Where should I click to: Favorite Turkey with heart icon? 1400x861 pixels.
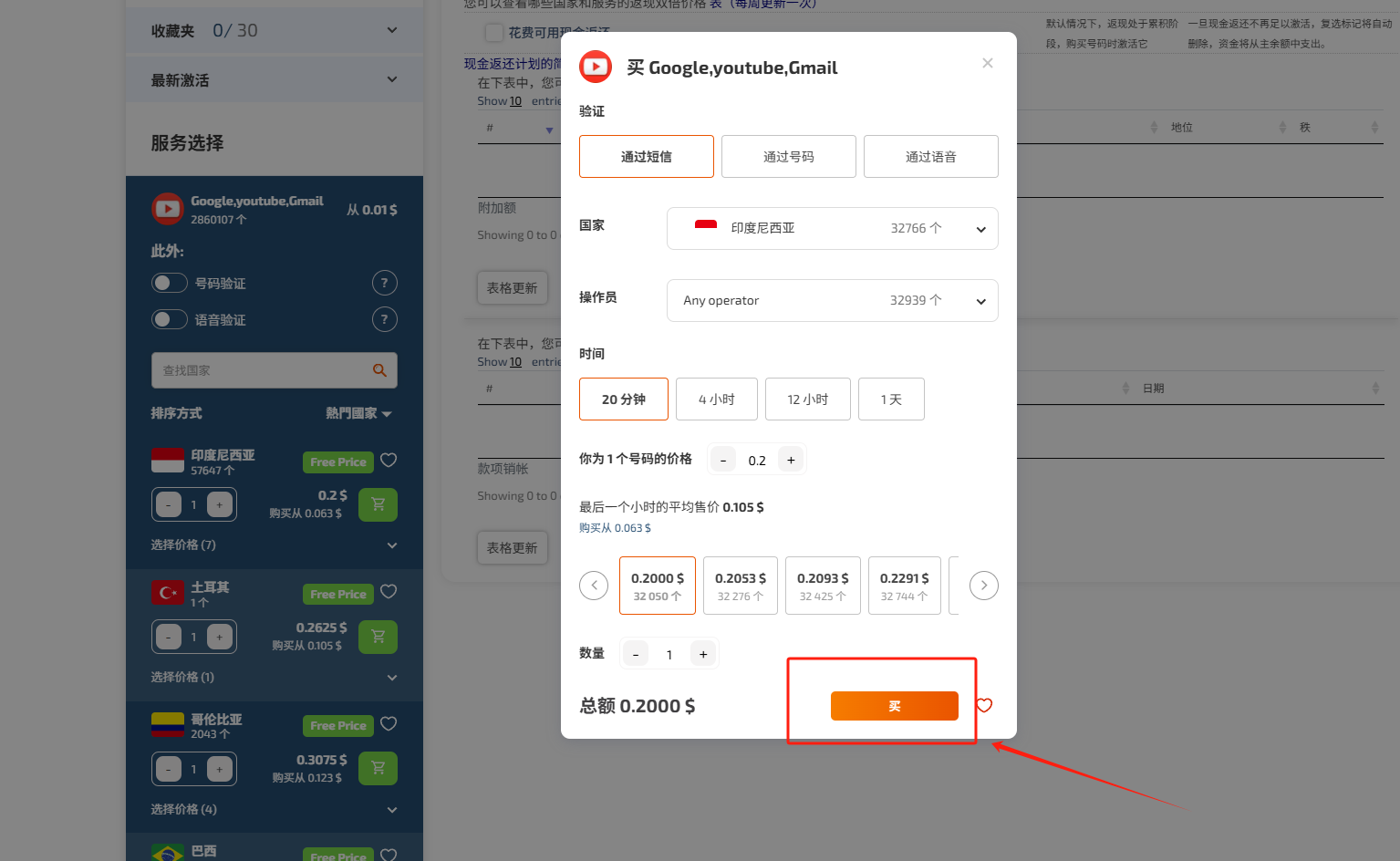(389, 592)
